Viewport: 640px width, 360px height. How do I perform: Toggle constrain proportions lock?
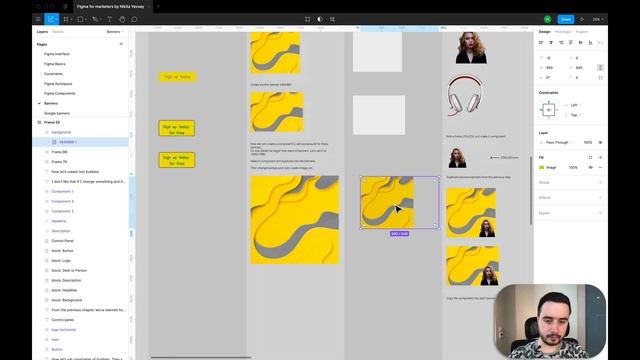[x=600, y=68]
